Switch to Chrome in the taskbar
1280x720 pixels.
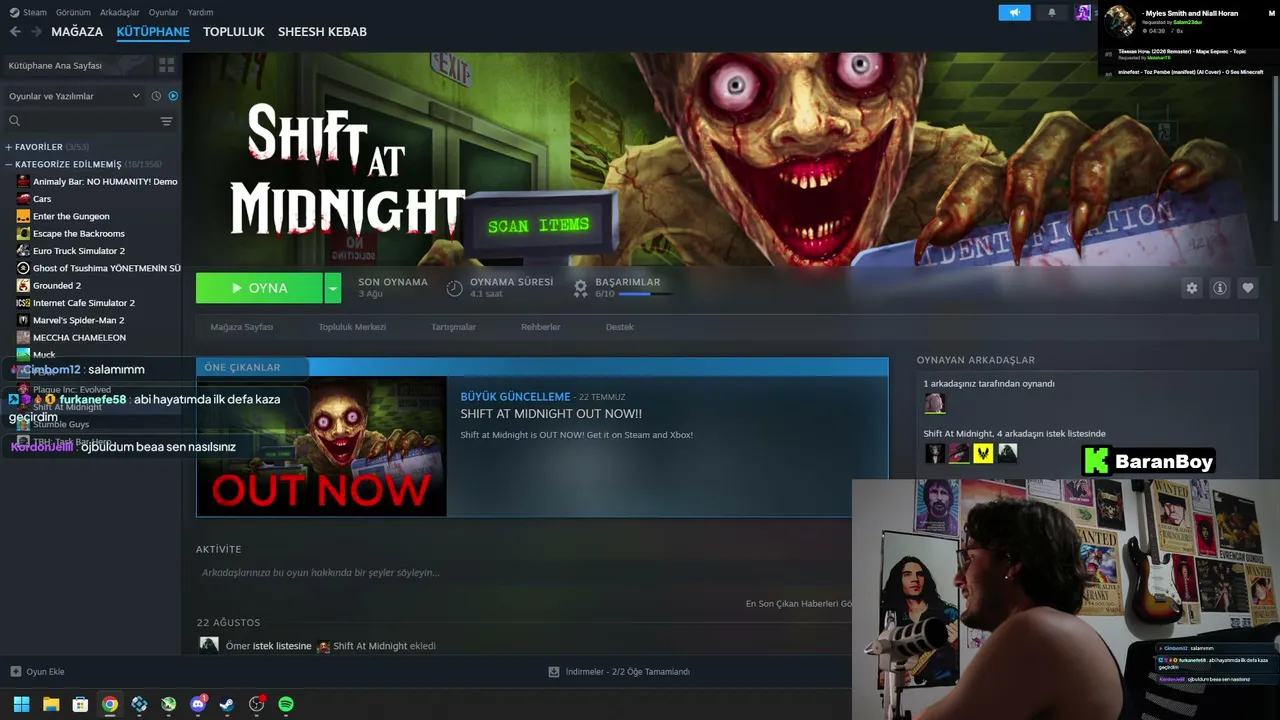pos(110,704)
